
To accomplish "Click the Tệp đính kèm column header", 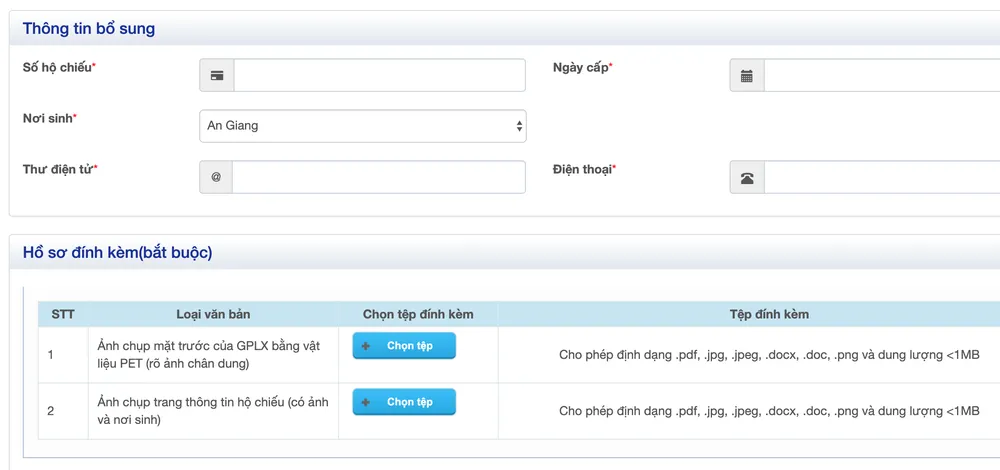I will pos(768,314).
